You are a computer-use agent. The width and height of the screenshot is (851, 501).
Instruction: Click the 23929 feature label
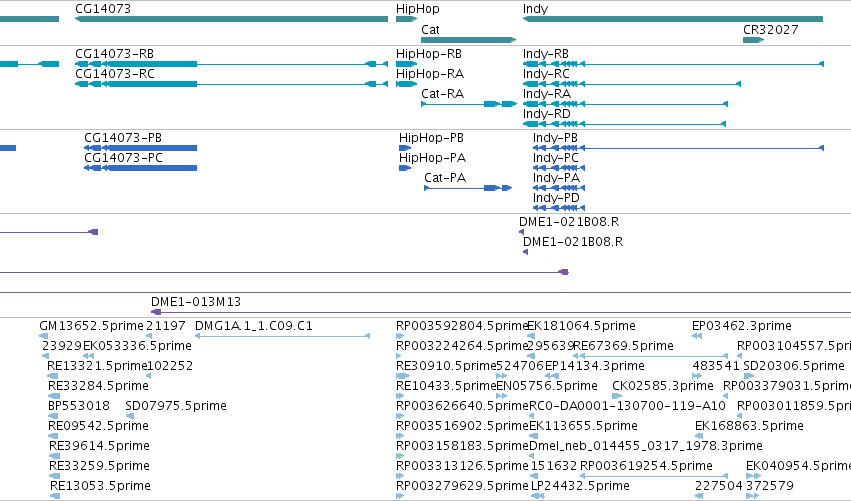(x=62, y=346)
